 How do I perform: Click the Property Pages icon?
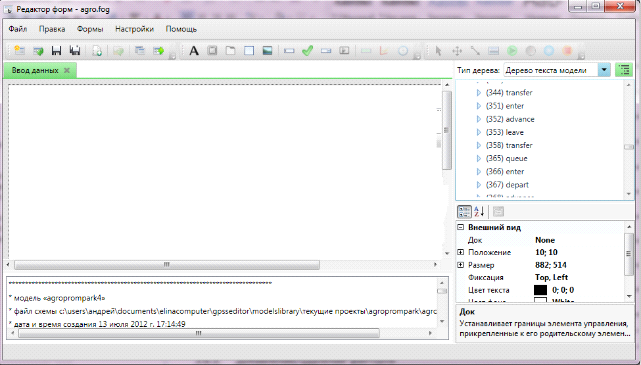[498, 212]
